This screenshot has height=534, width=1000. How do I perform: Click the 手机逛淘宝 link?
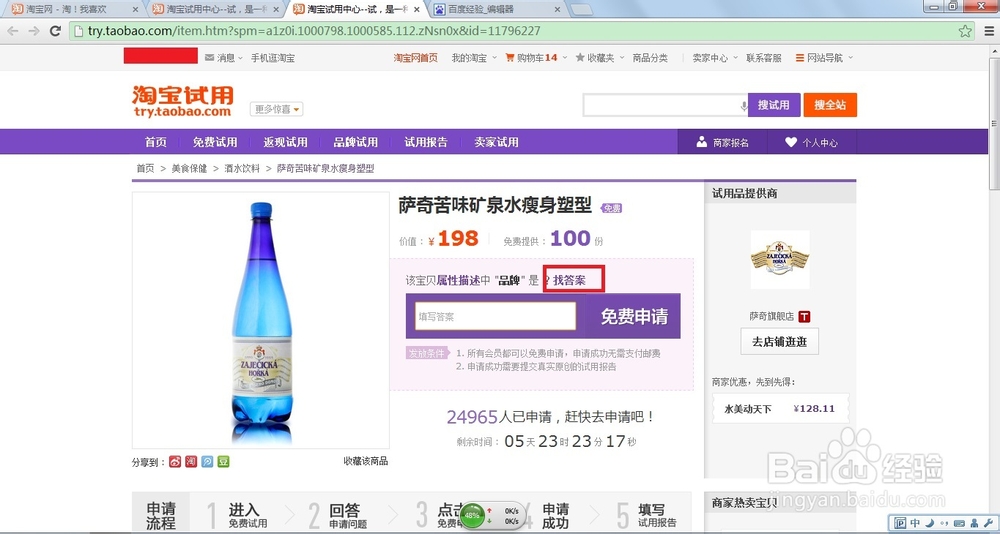tap(272, 57)
